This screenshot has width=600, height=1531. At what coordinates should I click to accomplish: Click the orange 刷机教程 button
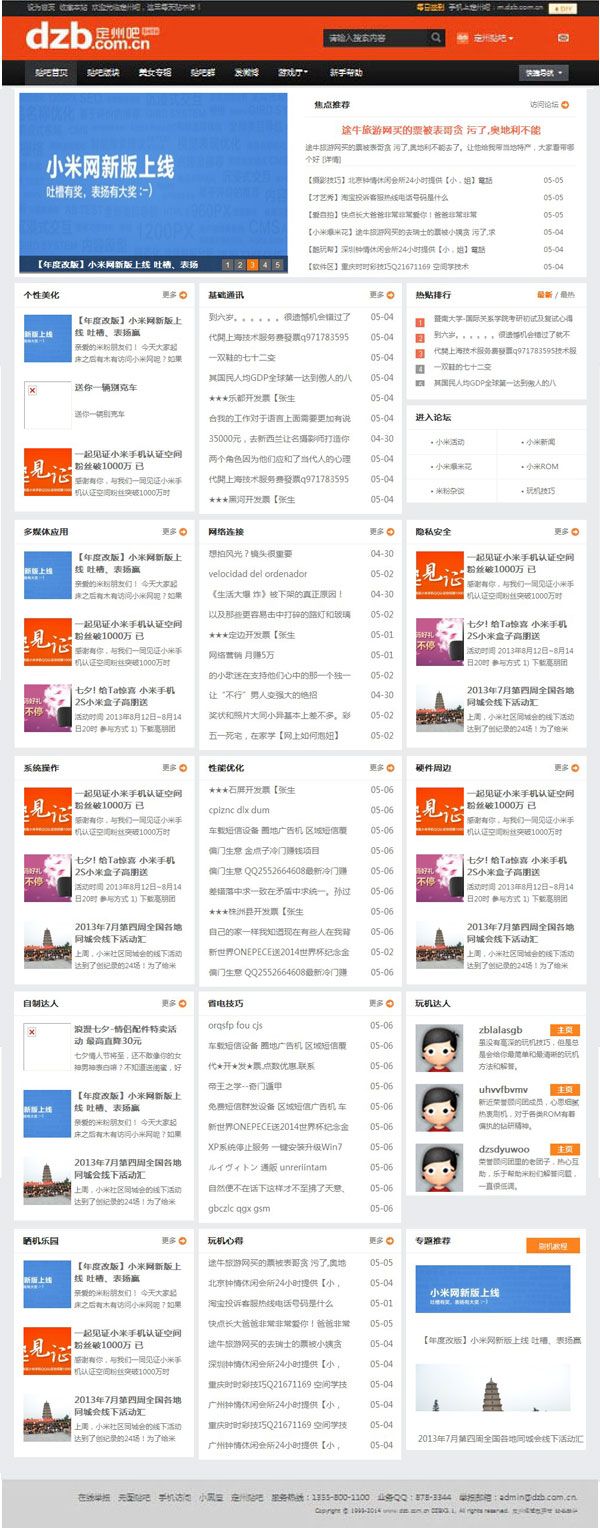tap(552, 1246)
